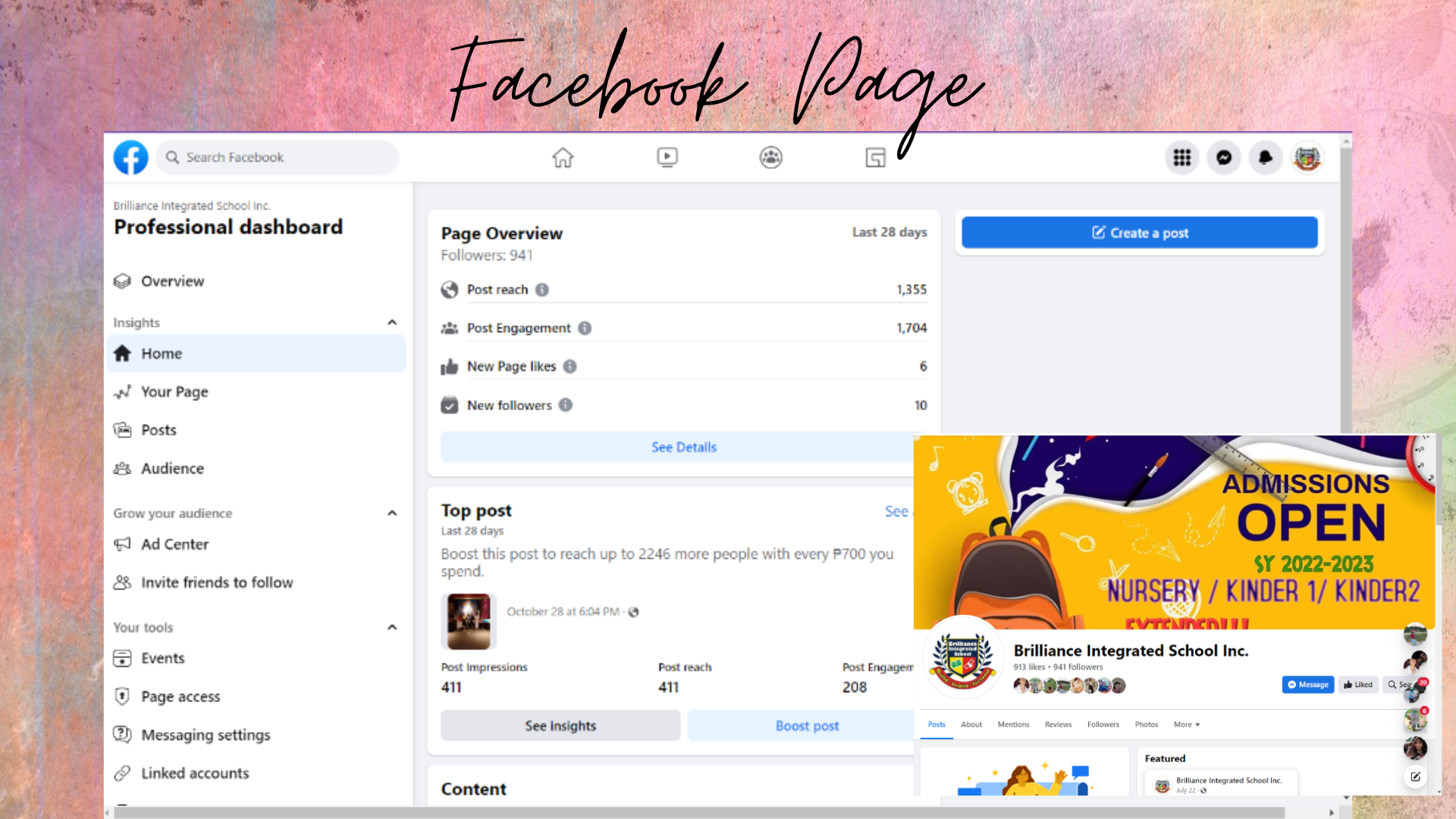Image resolution: width=1456 pixels, height=819 pixels.
Task: Open the nine-dot menu grid icon
Action: 1181,158
